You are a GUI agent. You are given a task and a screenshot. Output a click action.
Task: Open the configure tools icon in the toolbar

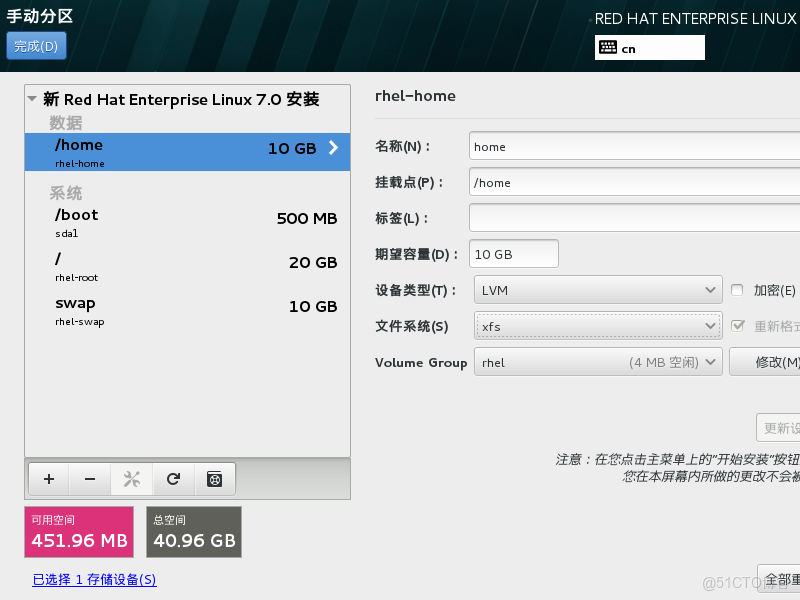(x=131, y=479)
